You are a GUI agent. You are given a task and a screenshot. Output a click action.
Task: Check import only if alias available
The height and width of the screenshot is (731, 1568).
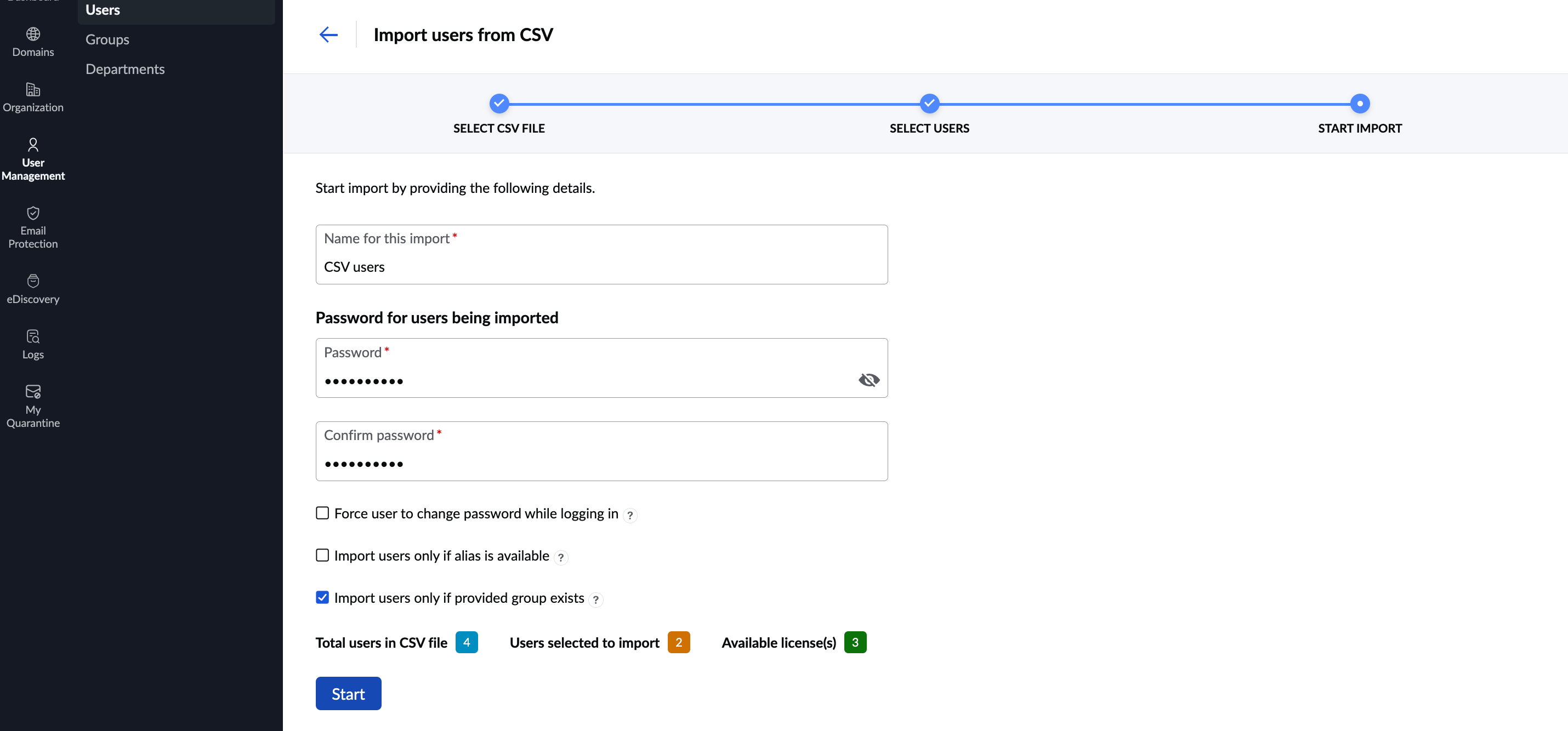322,555
